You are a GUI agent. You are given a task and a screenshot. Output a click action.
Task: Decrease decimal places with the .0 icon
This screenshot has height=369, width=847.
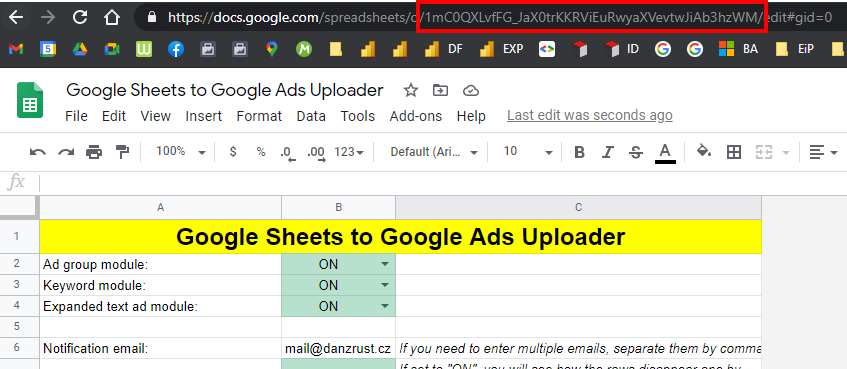(287, 153)
